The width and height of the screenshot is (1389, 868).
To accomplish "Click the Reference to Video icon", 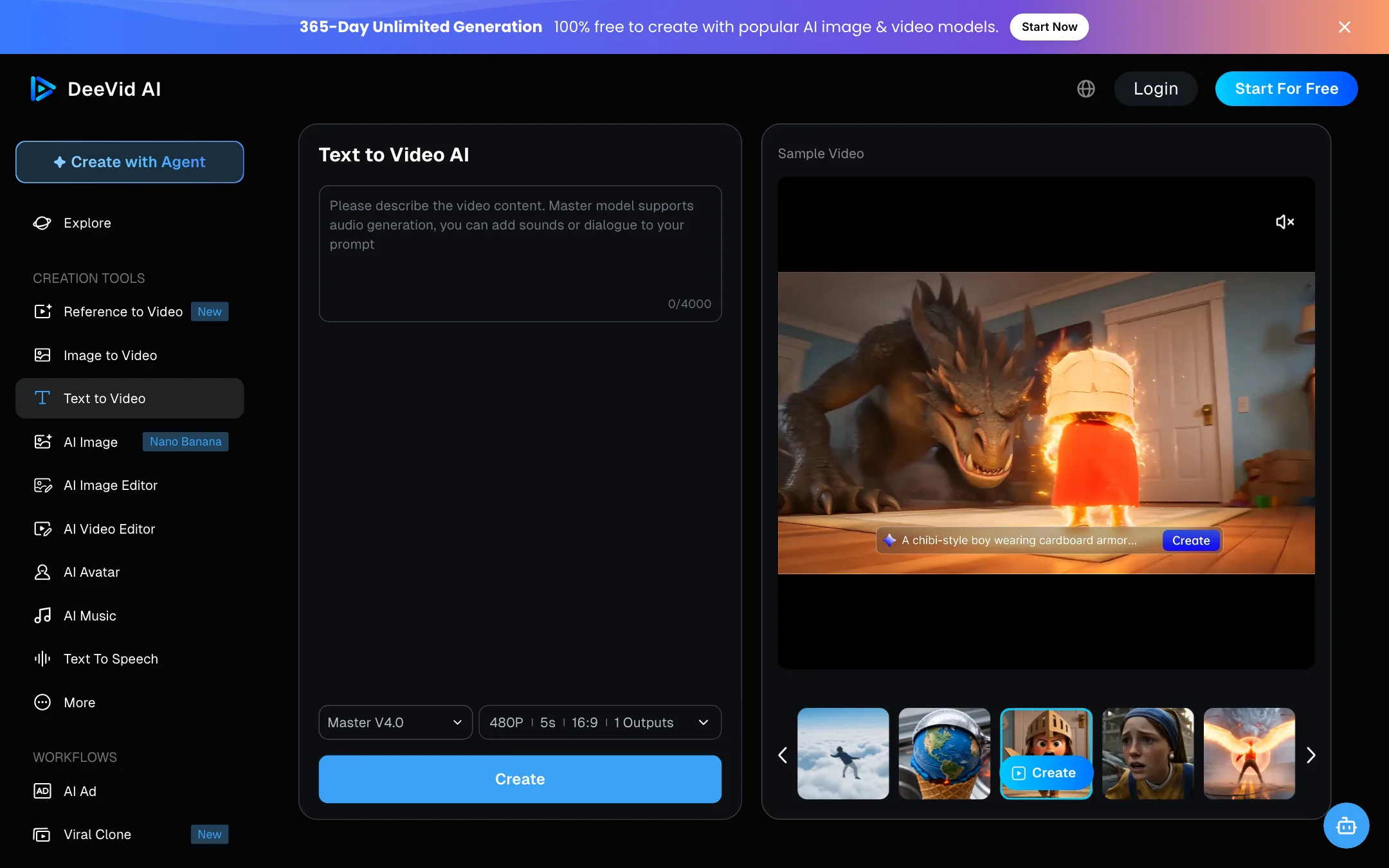I will click(x=42, y=312).
